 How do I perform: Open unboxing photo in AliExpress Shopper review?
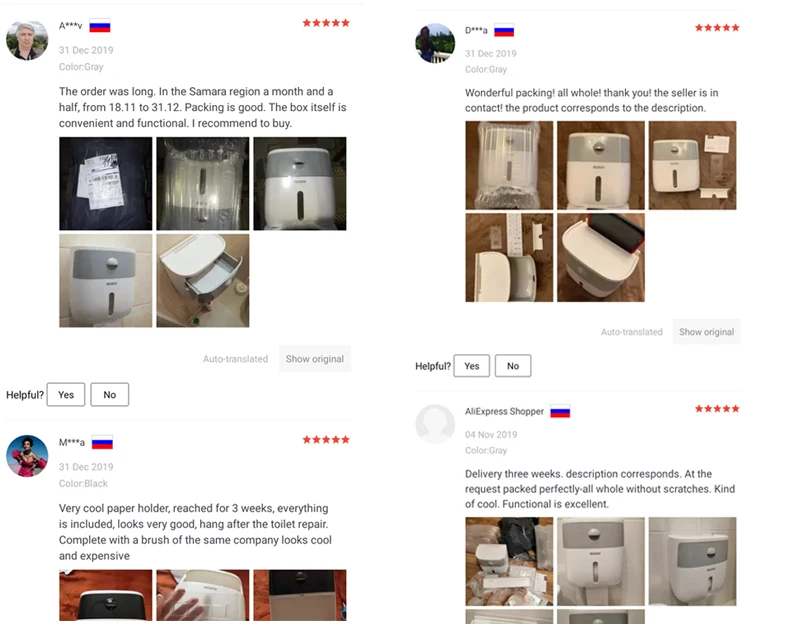tap(509, 561)
